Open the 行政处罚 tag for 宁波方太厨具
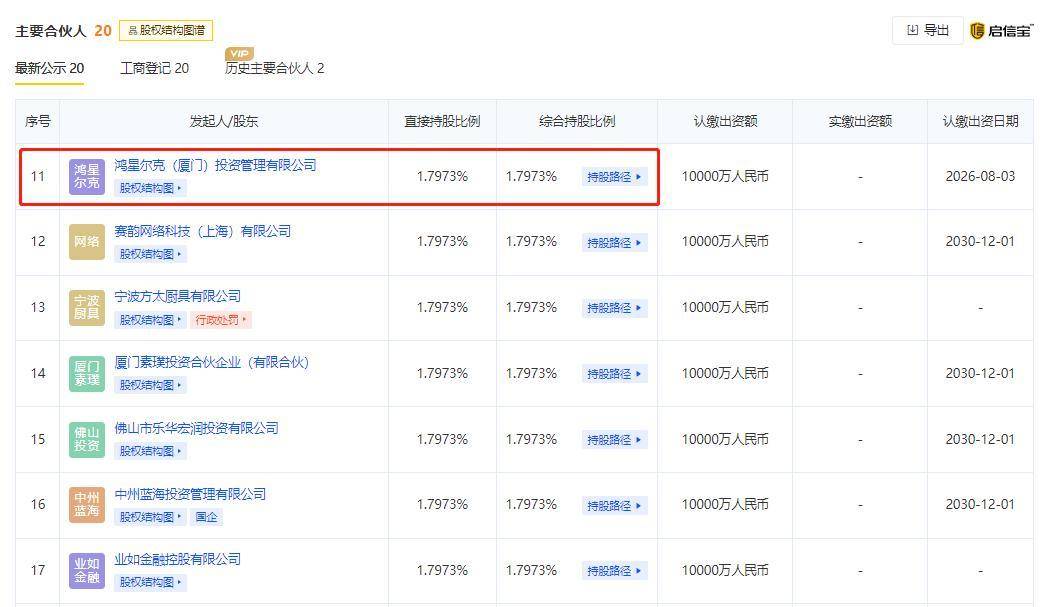 coord(221,320)
